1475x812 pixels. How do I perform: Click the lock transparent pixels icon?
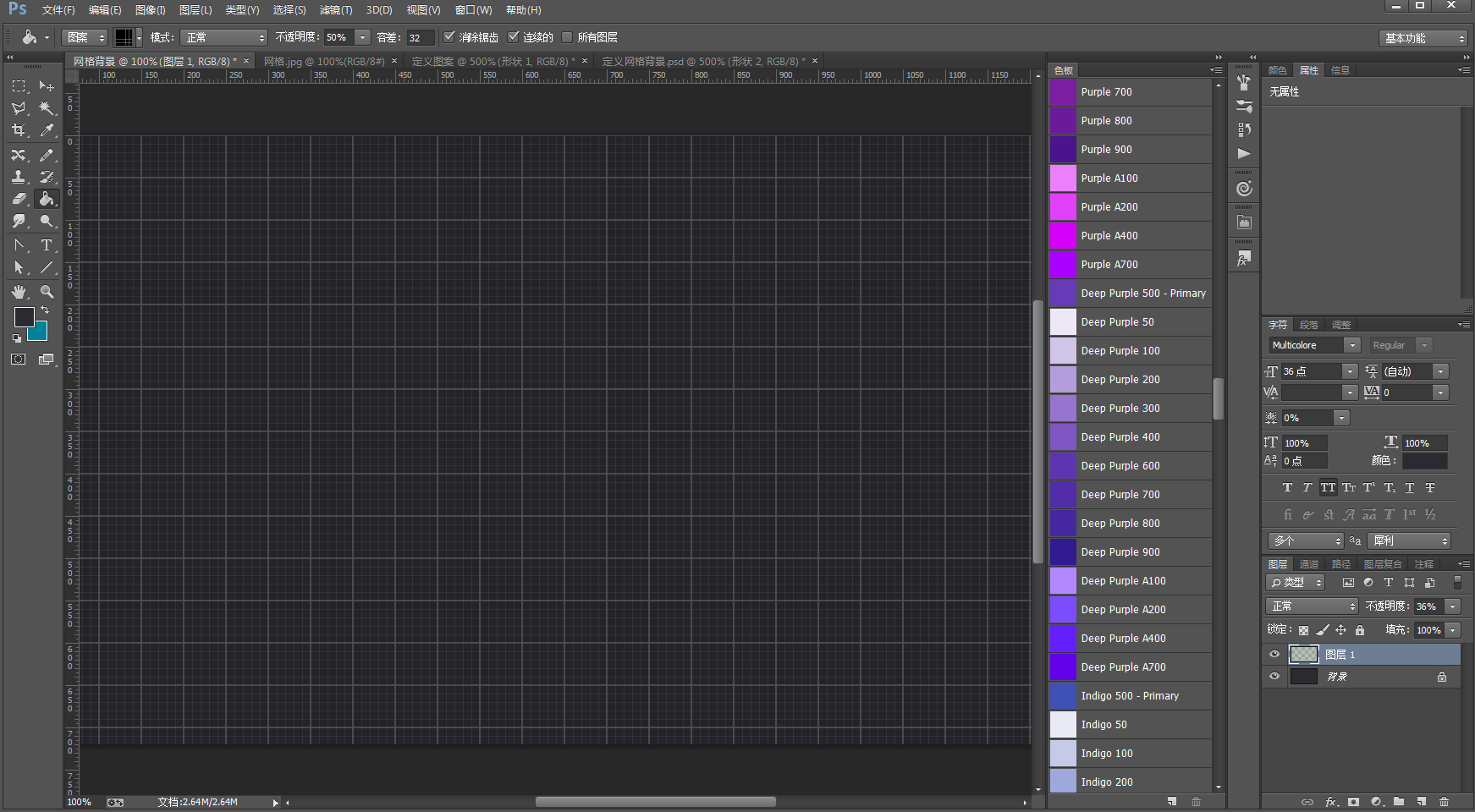pyautogui.click(x=1303, y=630)
